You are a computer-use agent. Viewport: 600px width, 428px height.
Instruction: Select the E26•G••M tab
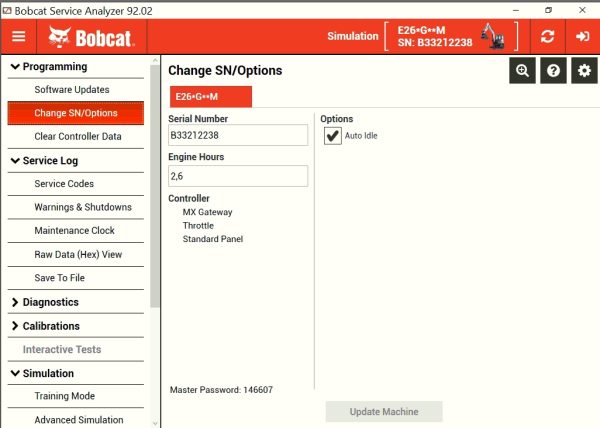point(211,97)
